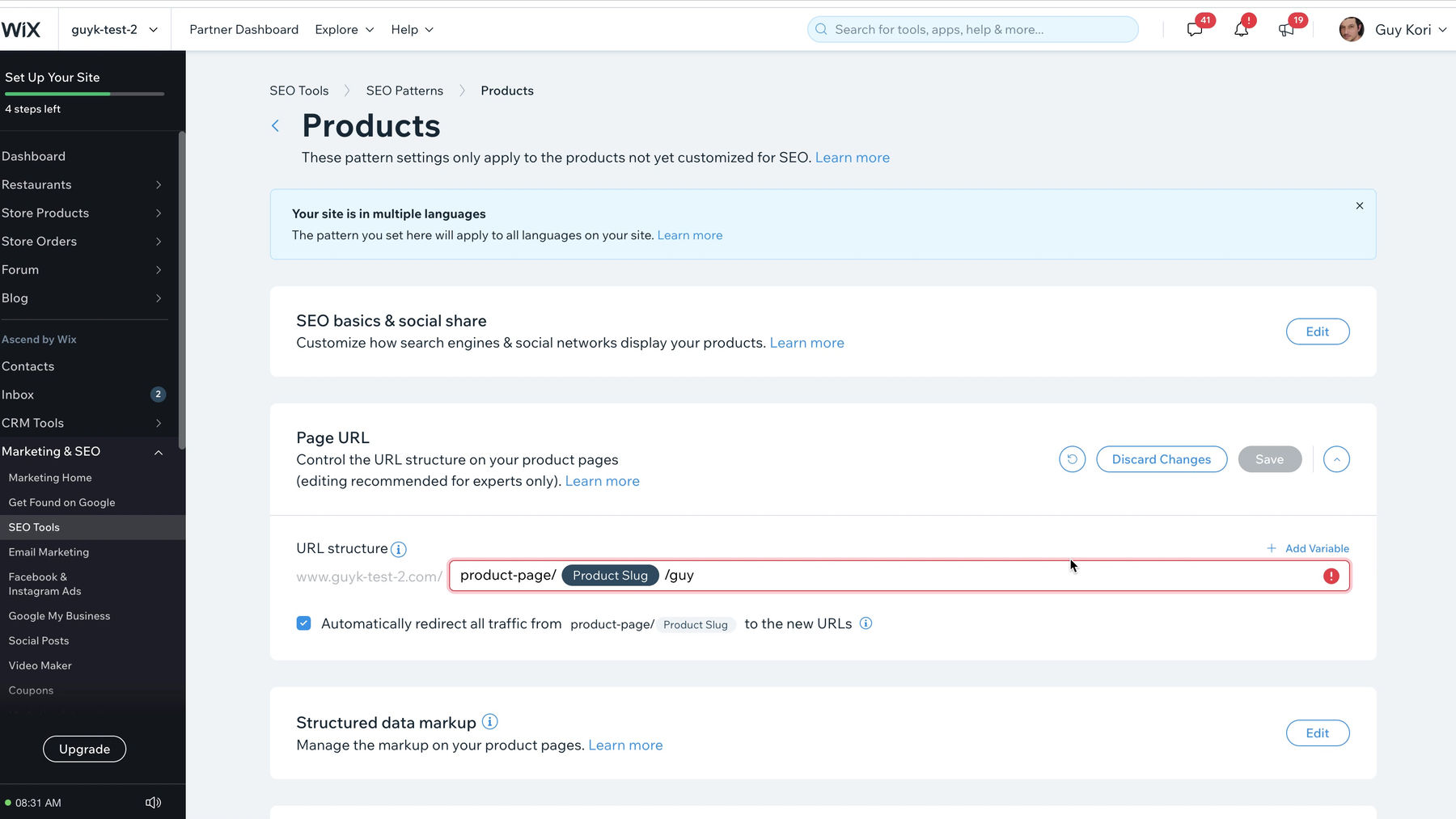The width and height of the screenshot is (1456, 819).
Task: Click the Structured data markup info icon
Action: (490, 721)
